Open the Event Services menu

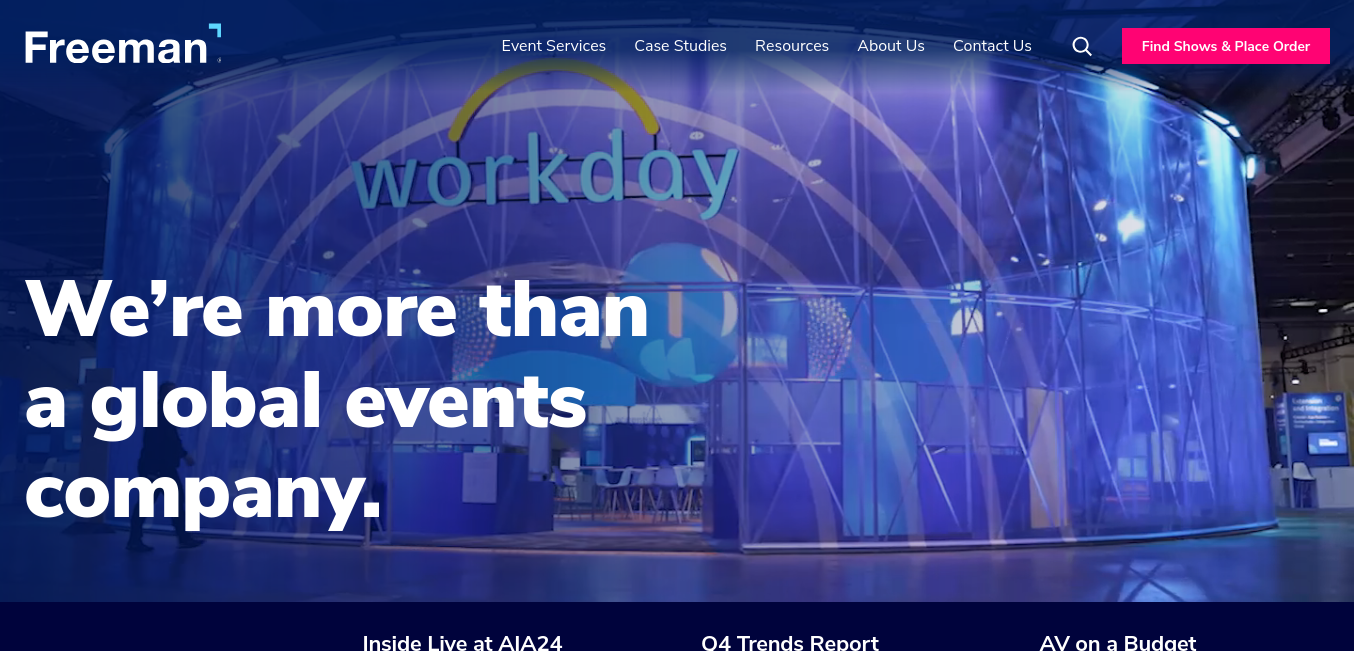coord(553,46)
